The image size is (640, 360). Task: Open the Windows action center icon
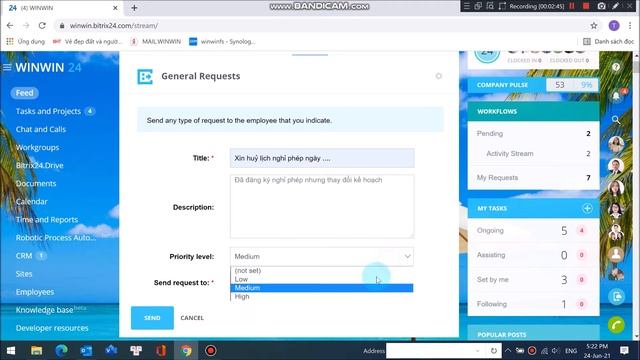(x=624, y=351)
